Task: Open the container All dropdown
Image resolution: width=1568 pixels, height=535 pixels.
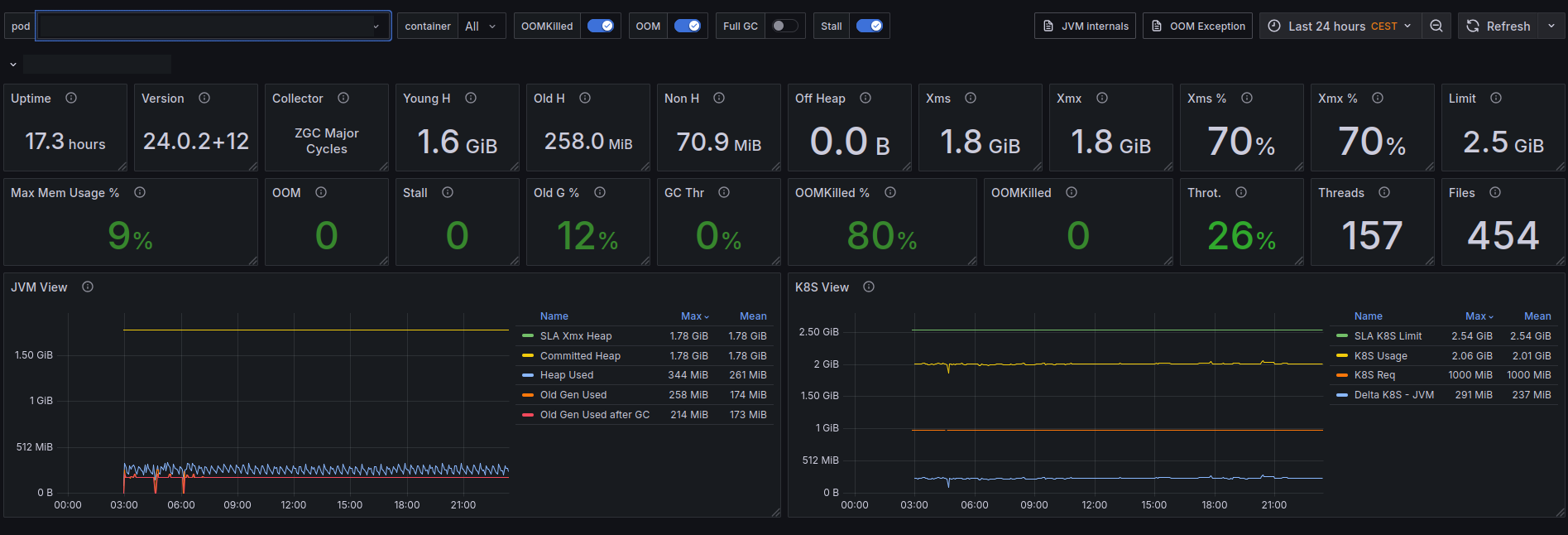Action: [482, 26]
